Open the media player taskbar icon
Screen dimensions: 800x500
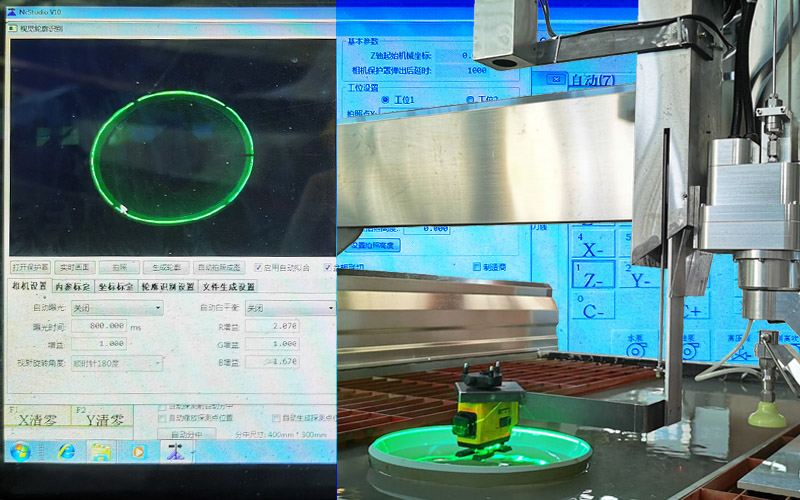click(138, 452)
